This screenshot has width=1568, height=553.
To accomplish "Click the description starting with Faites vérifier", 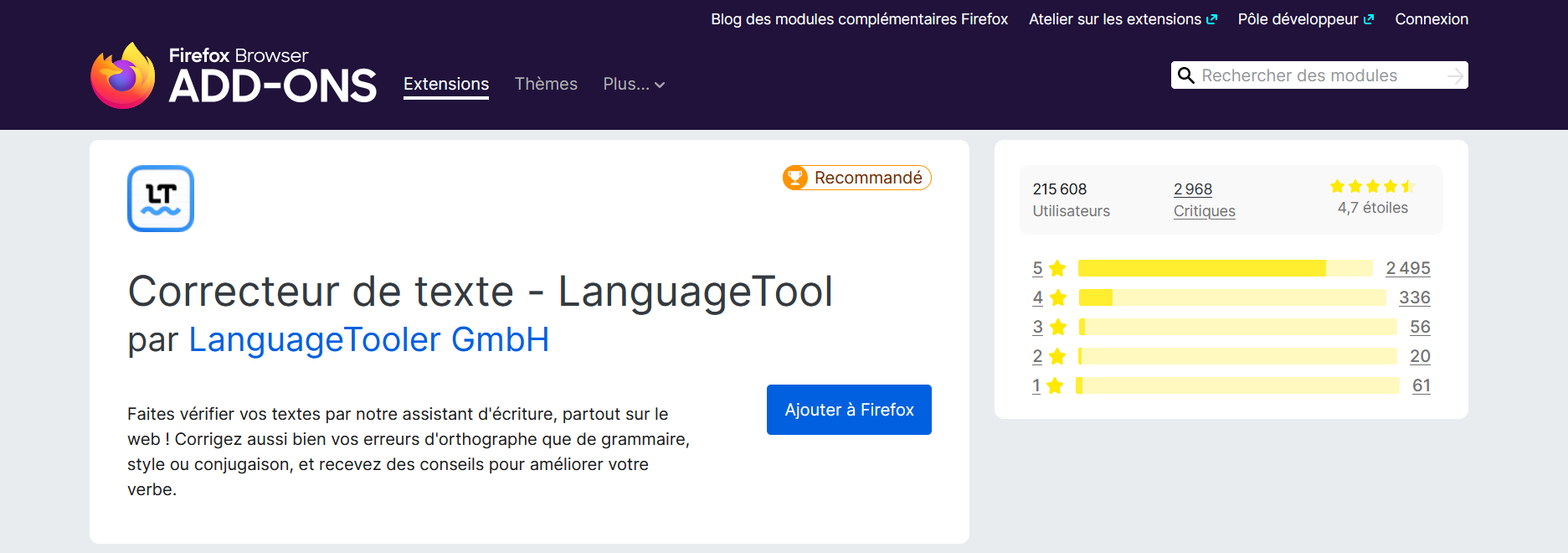I will (409, 452).
